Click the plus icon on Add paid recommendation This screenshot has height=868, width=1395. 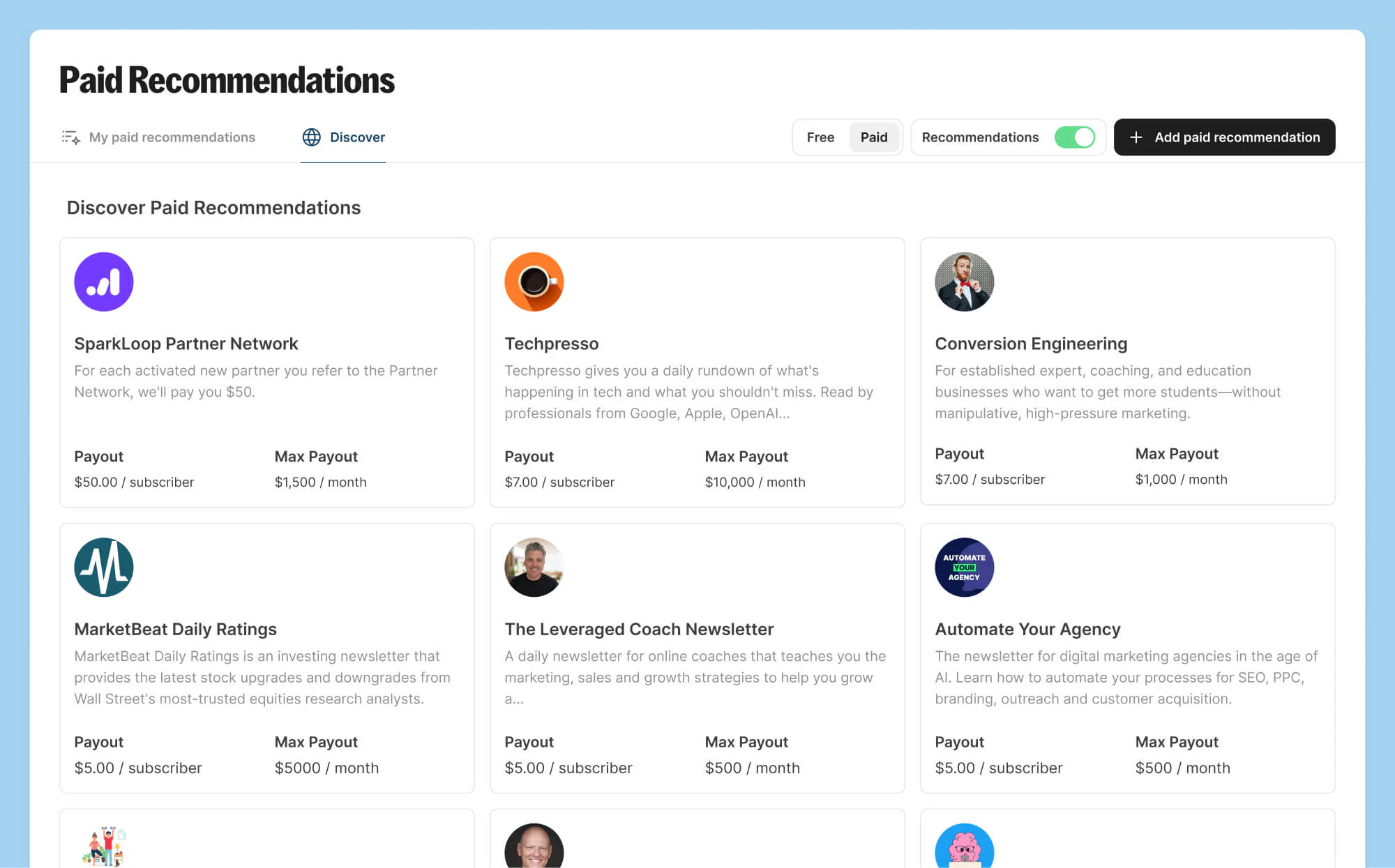[x=1136, y=137]
